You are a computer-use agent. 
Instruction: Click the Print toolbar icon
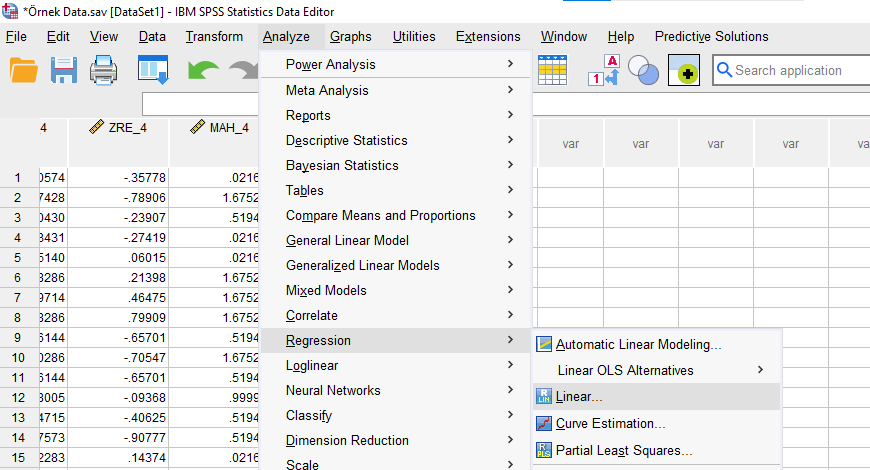(x=105, y=72)
